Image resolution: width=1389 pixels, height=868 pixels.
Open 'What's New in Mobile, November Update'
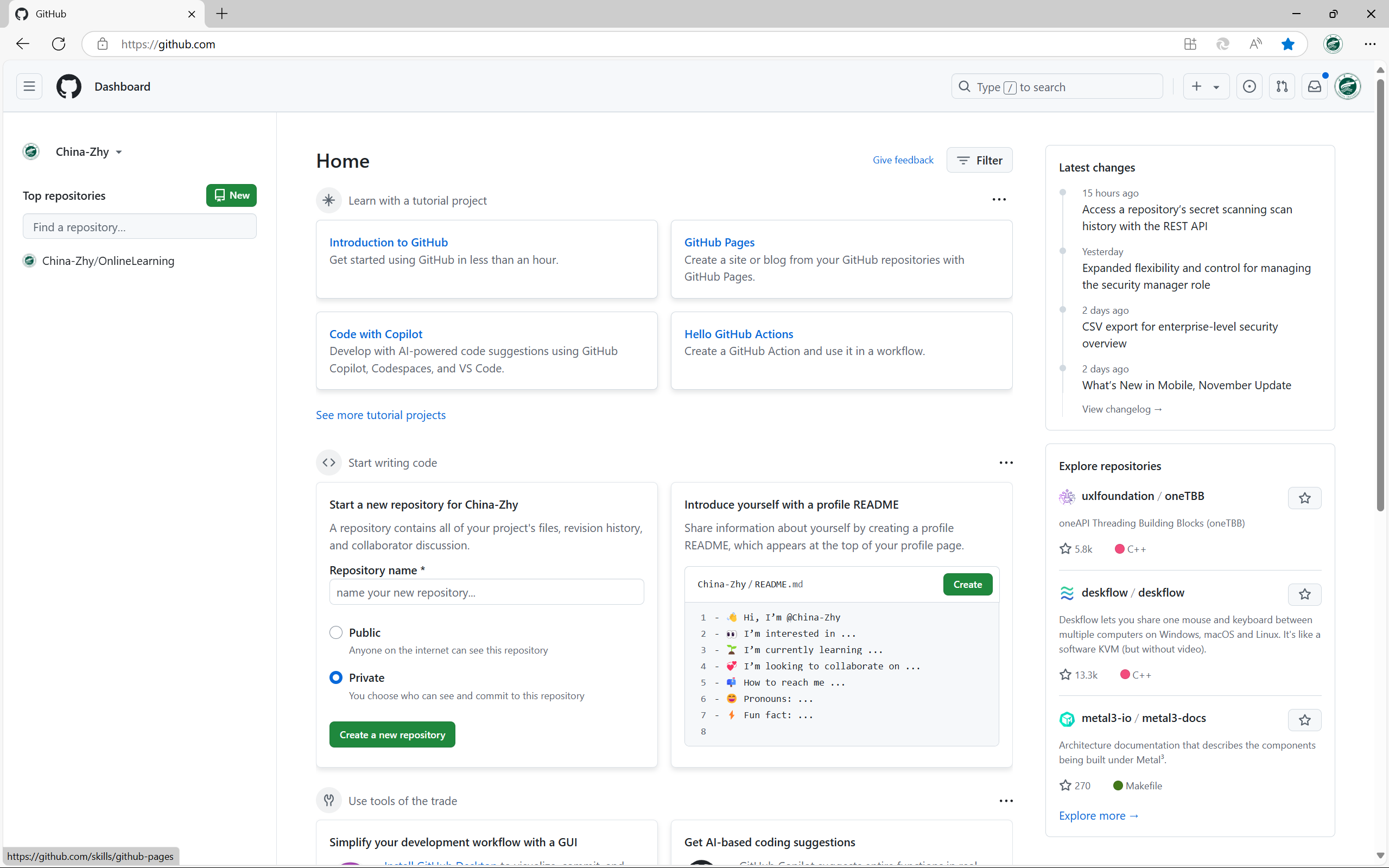[x=1187, y=385]
